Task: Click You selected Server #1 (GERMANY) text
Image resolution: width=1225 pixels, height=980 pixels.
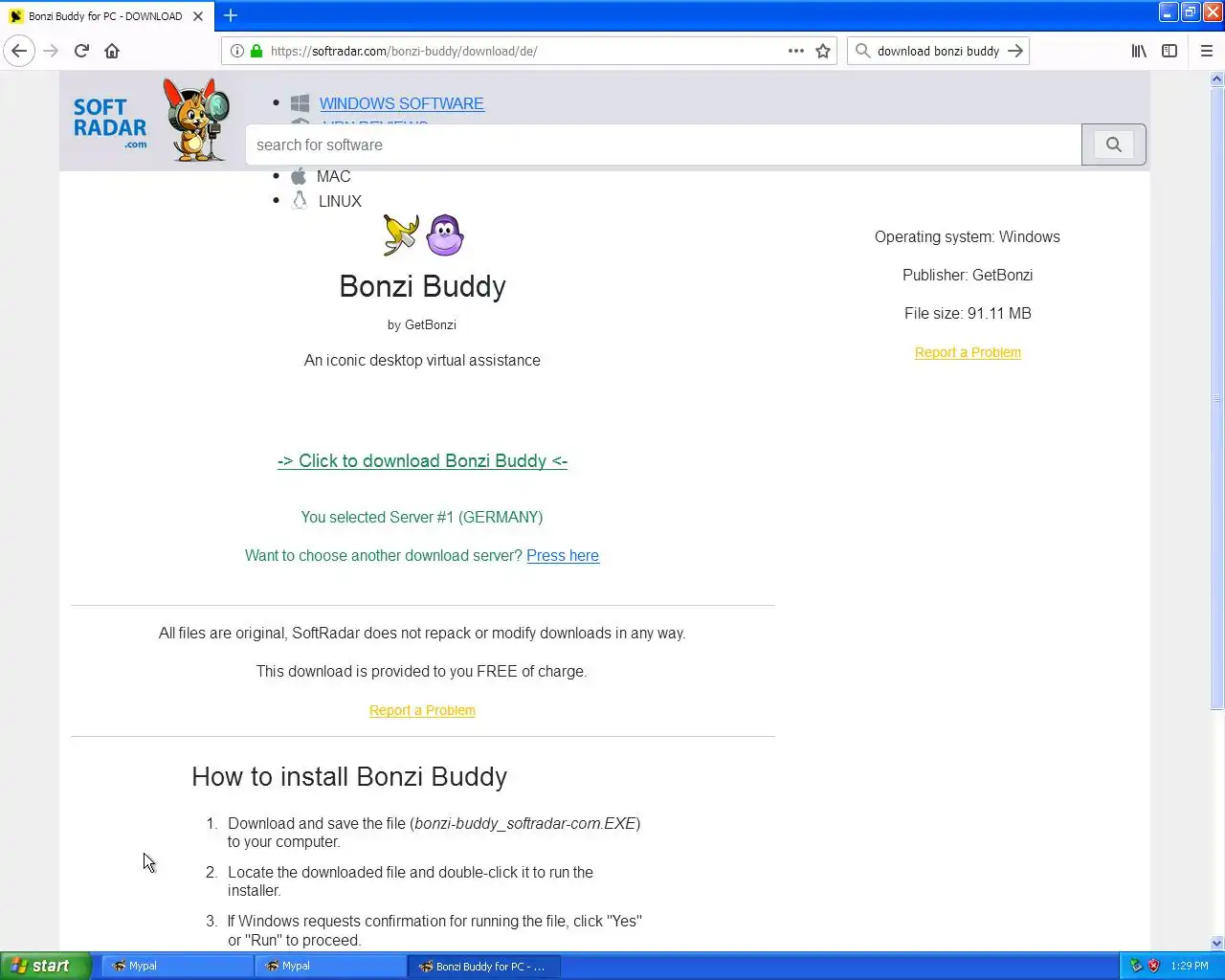Action: pyautogui.click(x=422, y=517)
